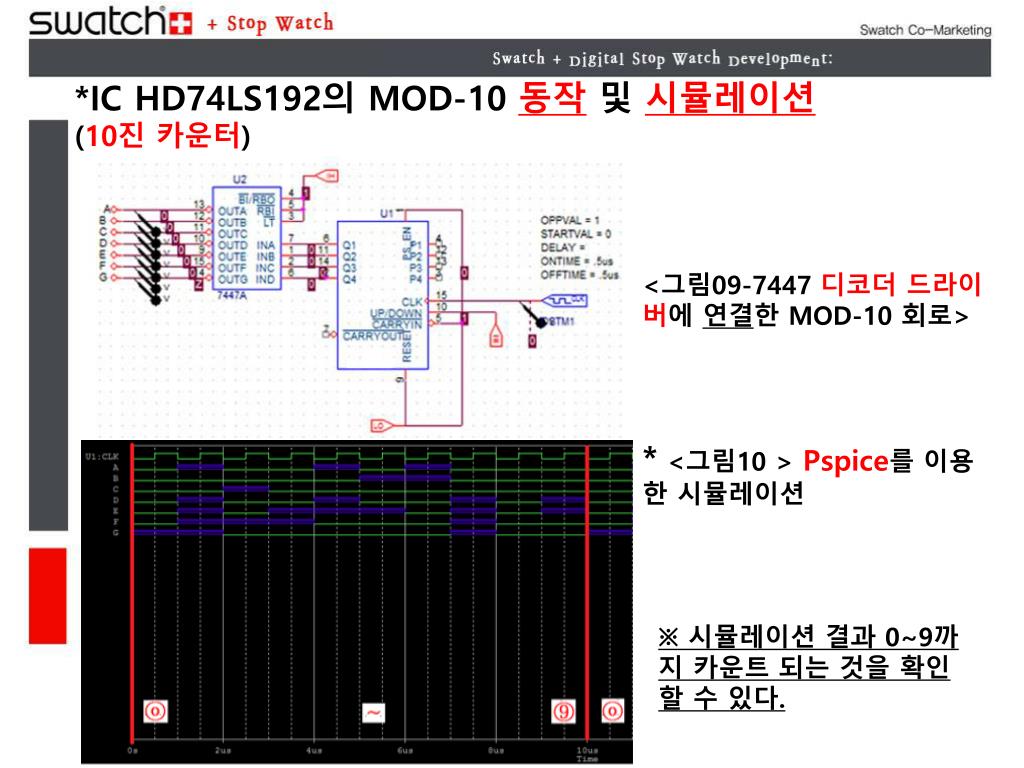Open the underlined red "동작" word in title
The image size is (1024, 768).
click(552, 98)
